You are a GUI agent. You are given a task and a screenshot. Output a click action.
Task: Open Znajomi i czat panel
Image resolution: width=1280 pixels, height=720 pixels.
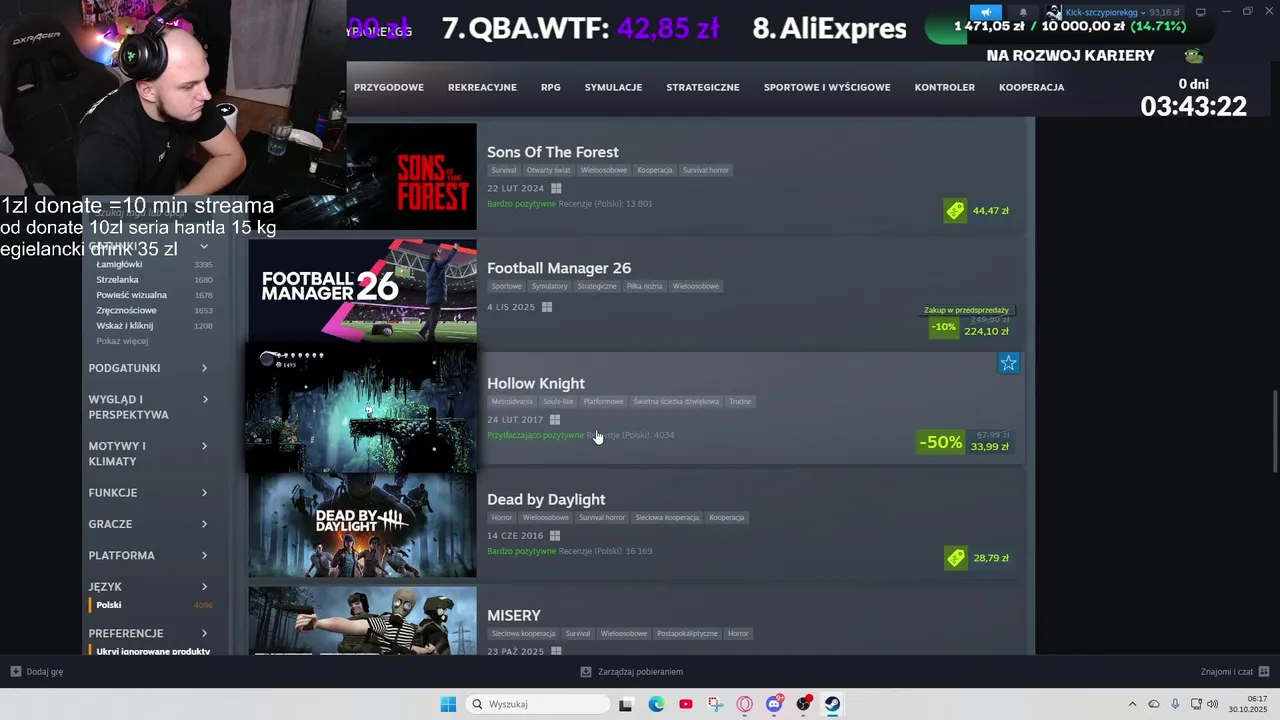pyautogui.click(x=1235, y=672)
